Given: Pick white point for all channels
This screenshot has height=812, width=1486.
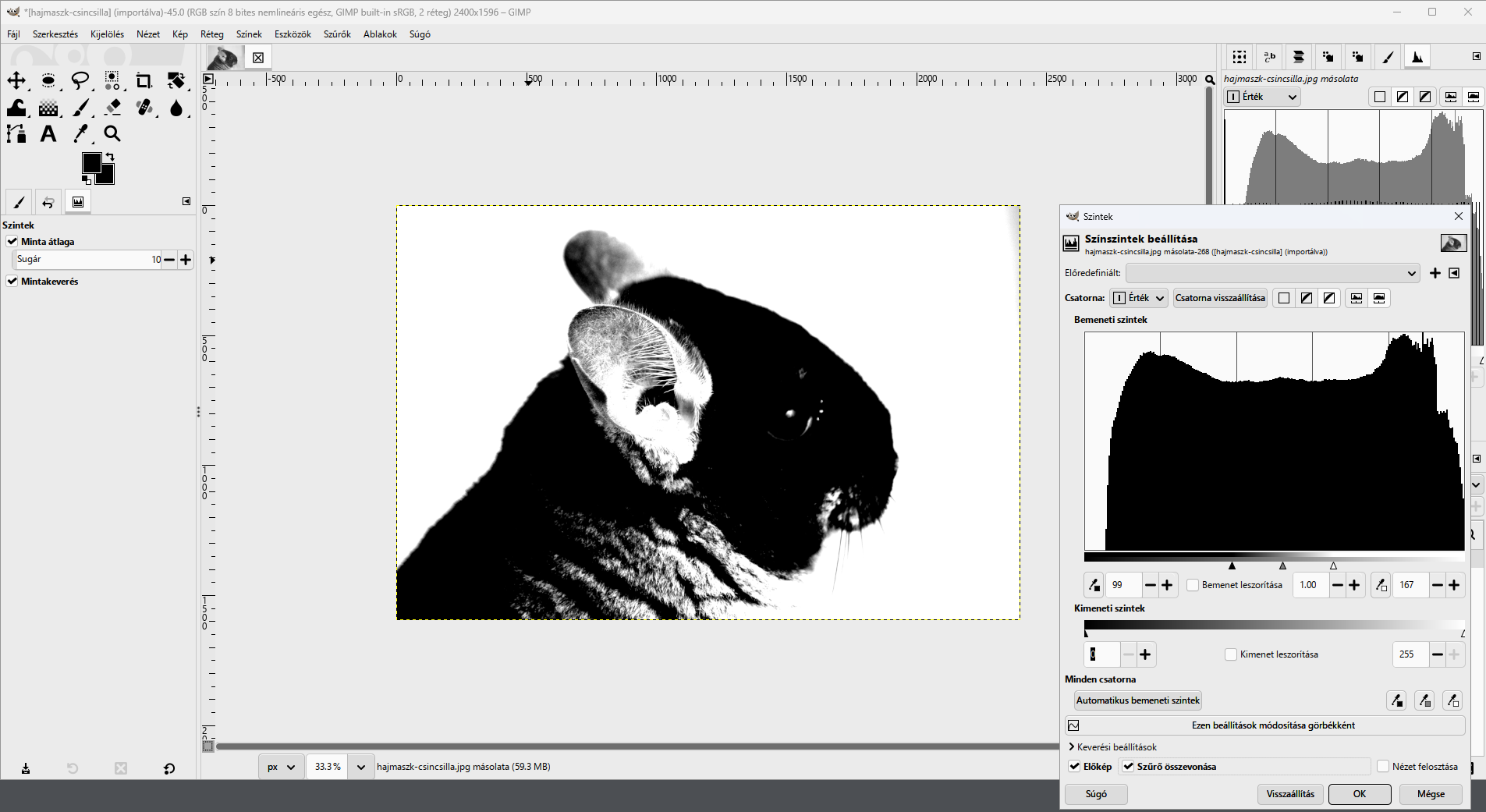Looking at the screenshot, I should (x=1452, y=700).
